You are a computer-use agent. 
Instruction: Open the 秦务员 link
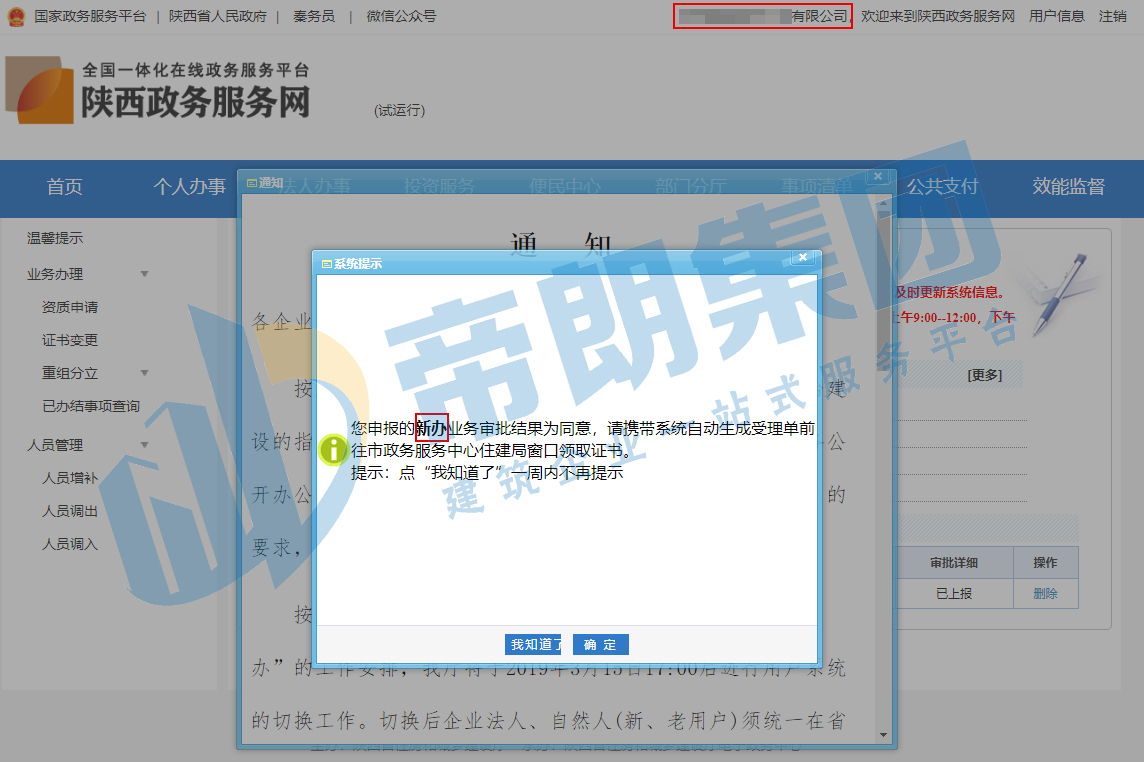pyautogui.click(x=314, y=16)
